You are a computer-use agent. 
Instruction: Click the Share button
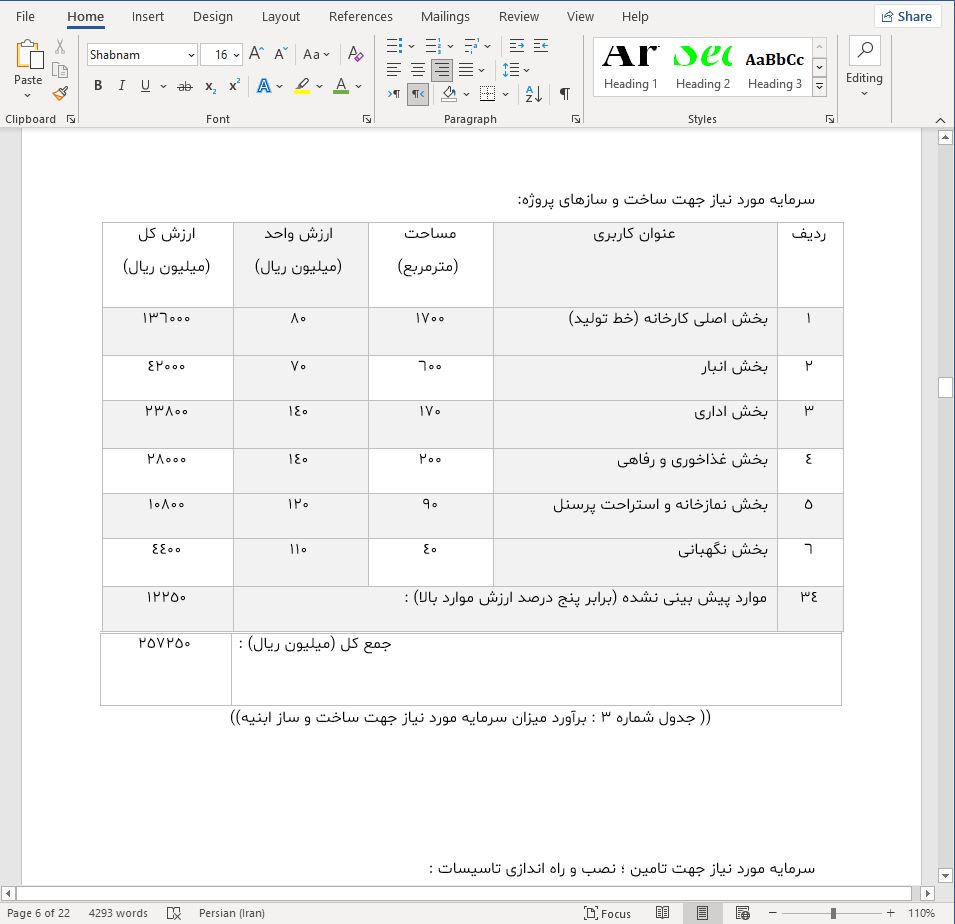[907, 16]
